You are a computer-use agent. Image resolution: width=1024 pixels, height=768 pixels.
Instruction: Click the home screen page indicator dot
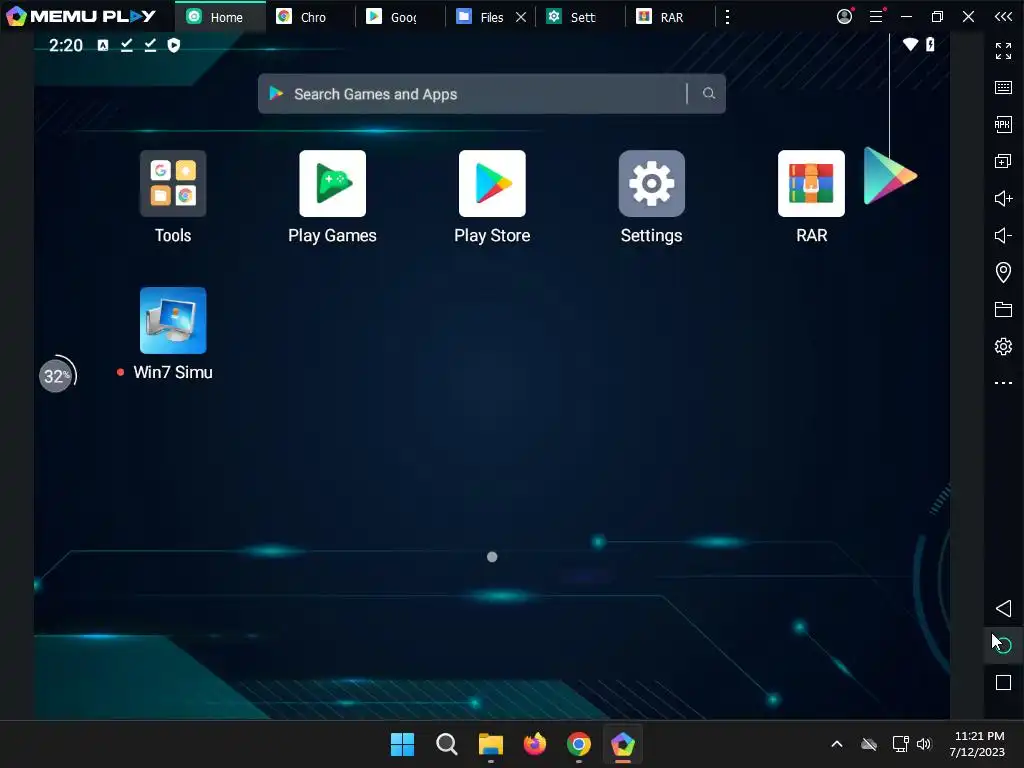(492, 557)
